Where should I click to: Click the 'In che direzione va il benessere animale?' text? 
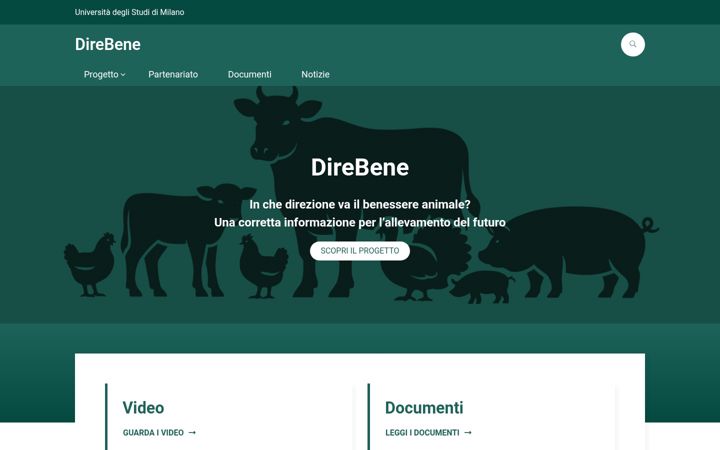click(x=360, y=204)
